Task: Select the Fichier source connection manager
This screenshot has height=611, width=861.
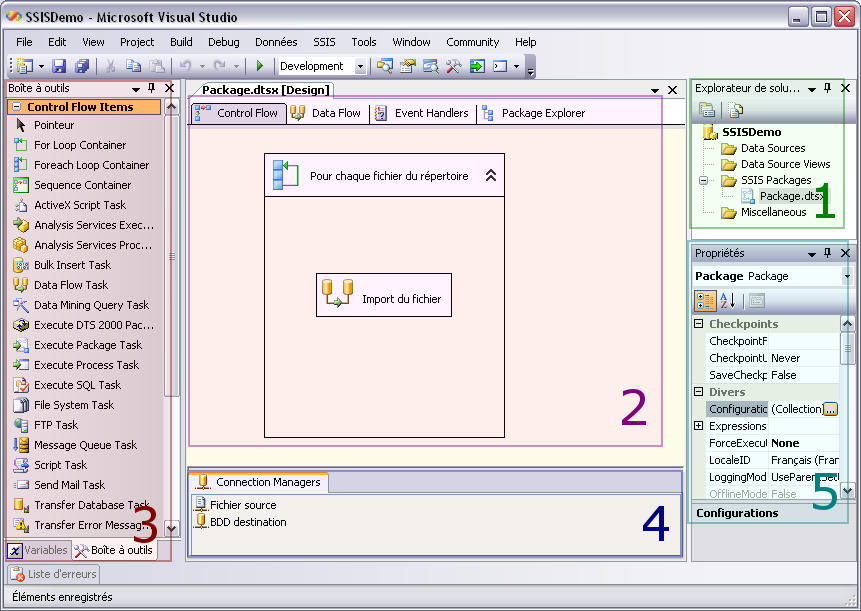Action: click(236, 505)
